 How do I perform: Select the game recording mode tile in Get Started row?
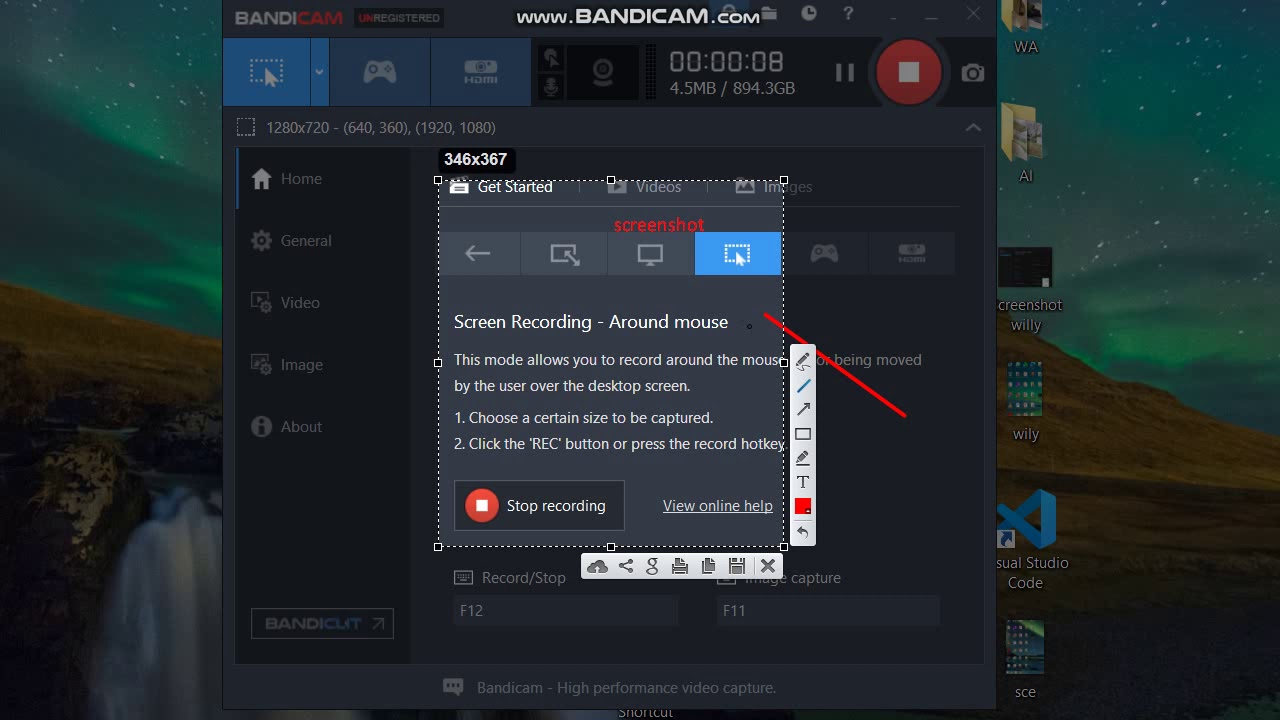824,254
